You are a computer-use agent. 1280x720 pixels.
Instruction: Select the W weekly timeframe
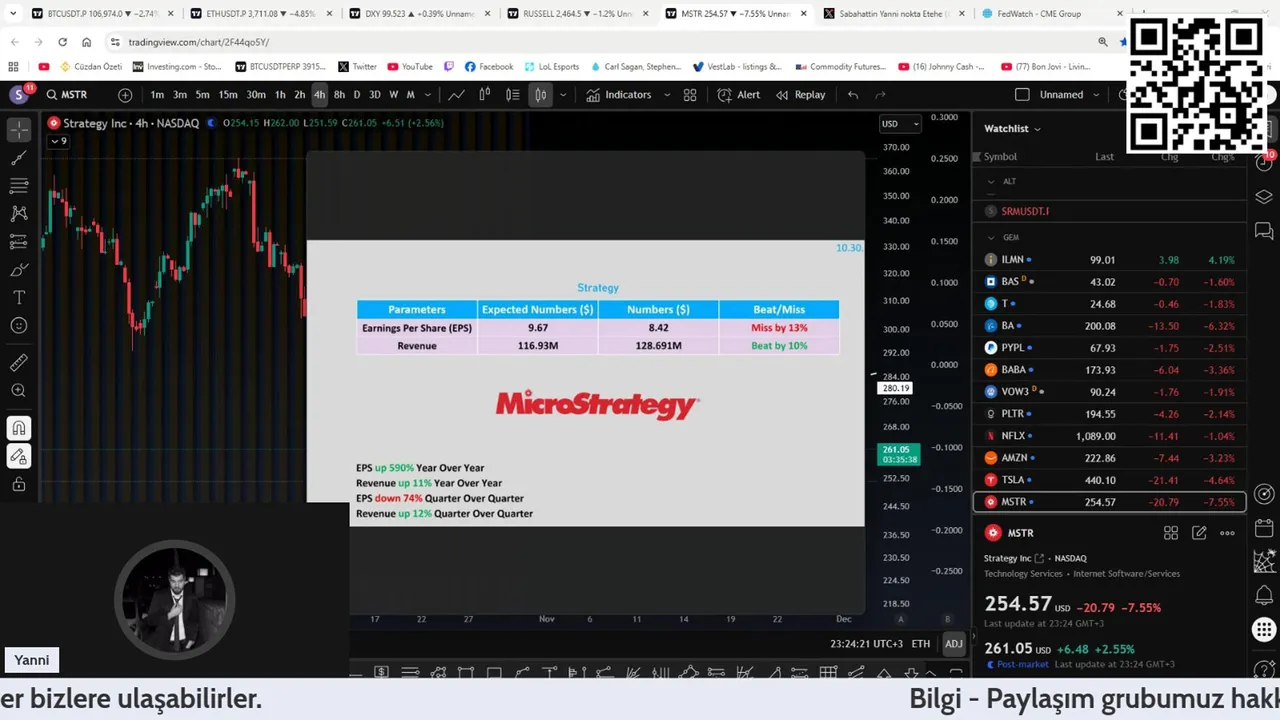[x=393, y=95]
